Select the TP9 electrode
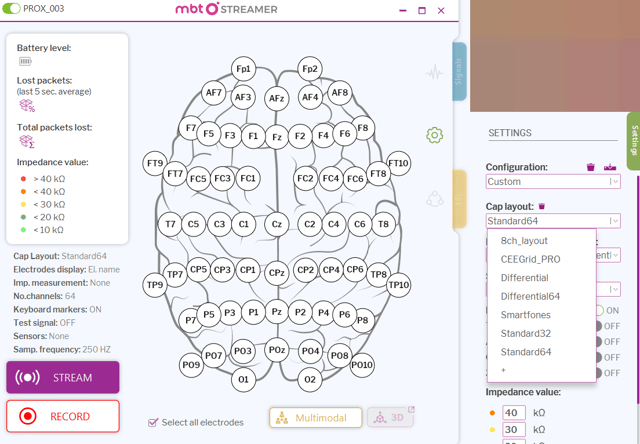 (155, 285)
